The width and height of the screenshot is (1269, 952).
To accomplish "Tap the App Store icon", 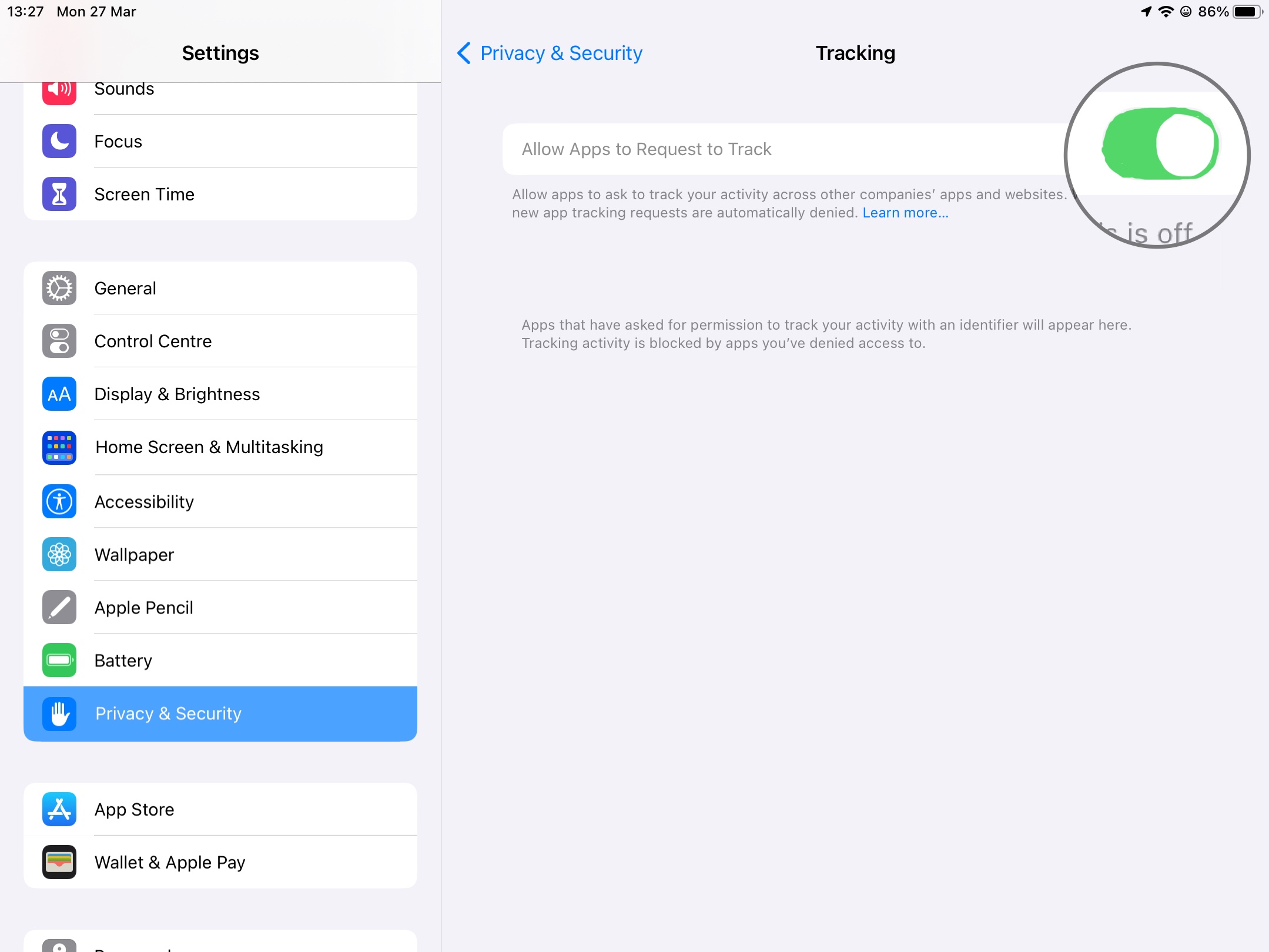I will coord(59,809).
